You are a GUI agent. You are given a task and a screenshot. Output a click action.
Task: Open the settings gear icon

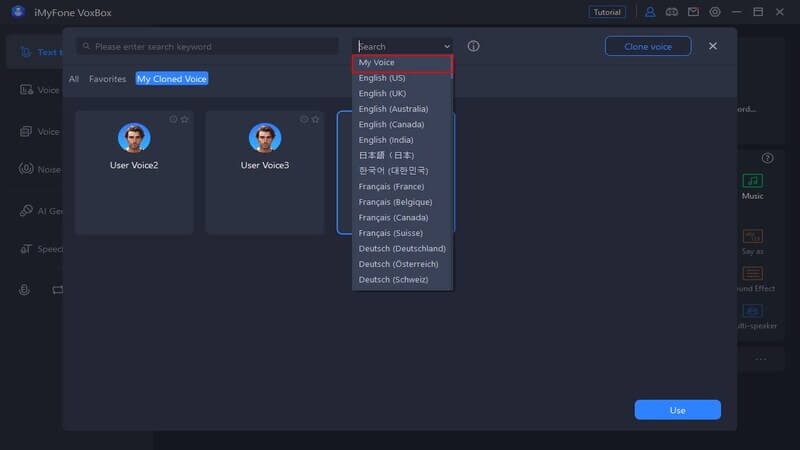coord(715,12)
